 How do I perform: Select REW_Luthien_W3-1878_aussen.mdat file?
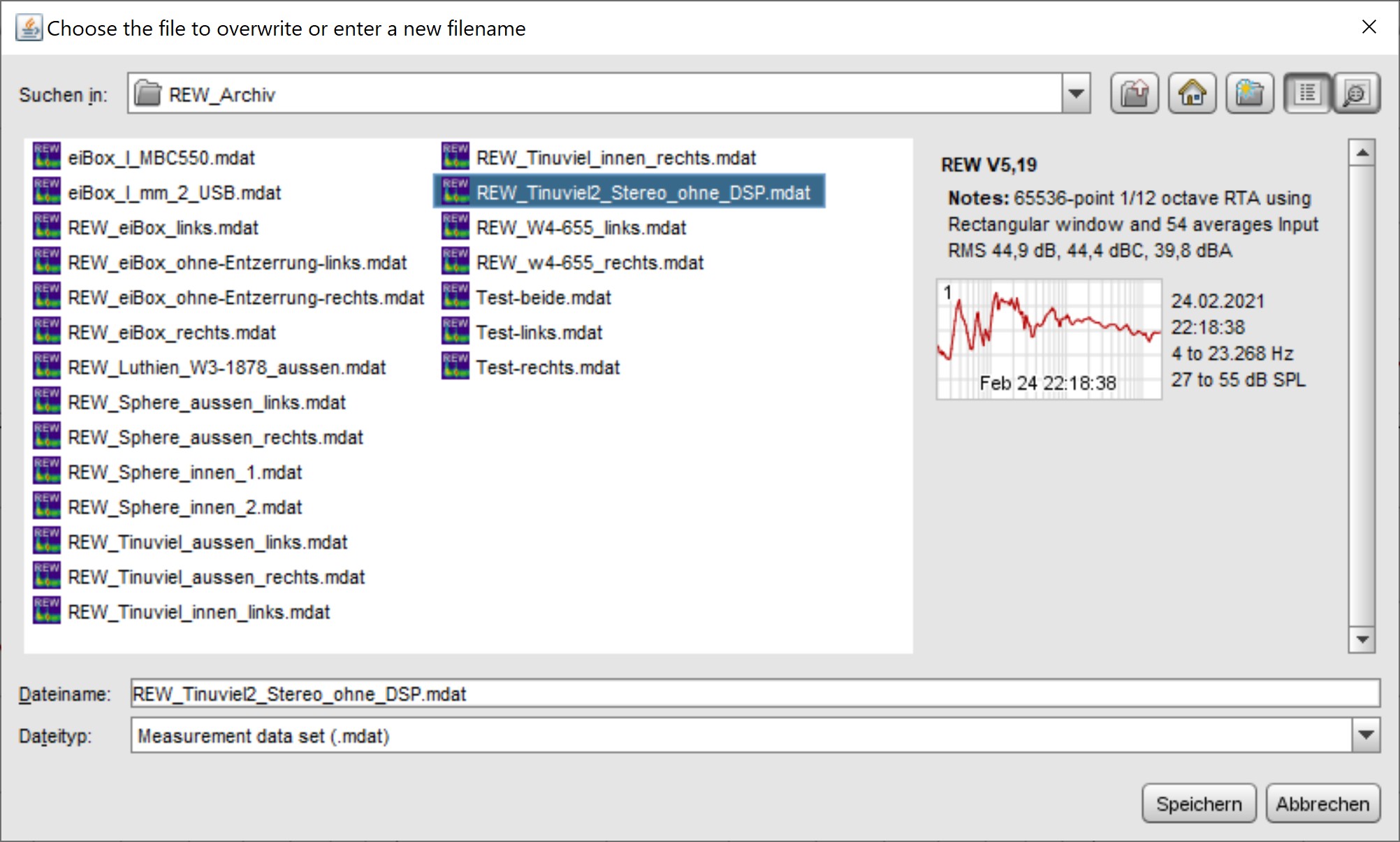[x=226, y=368]
